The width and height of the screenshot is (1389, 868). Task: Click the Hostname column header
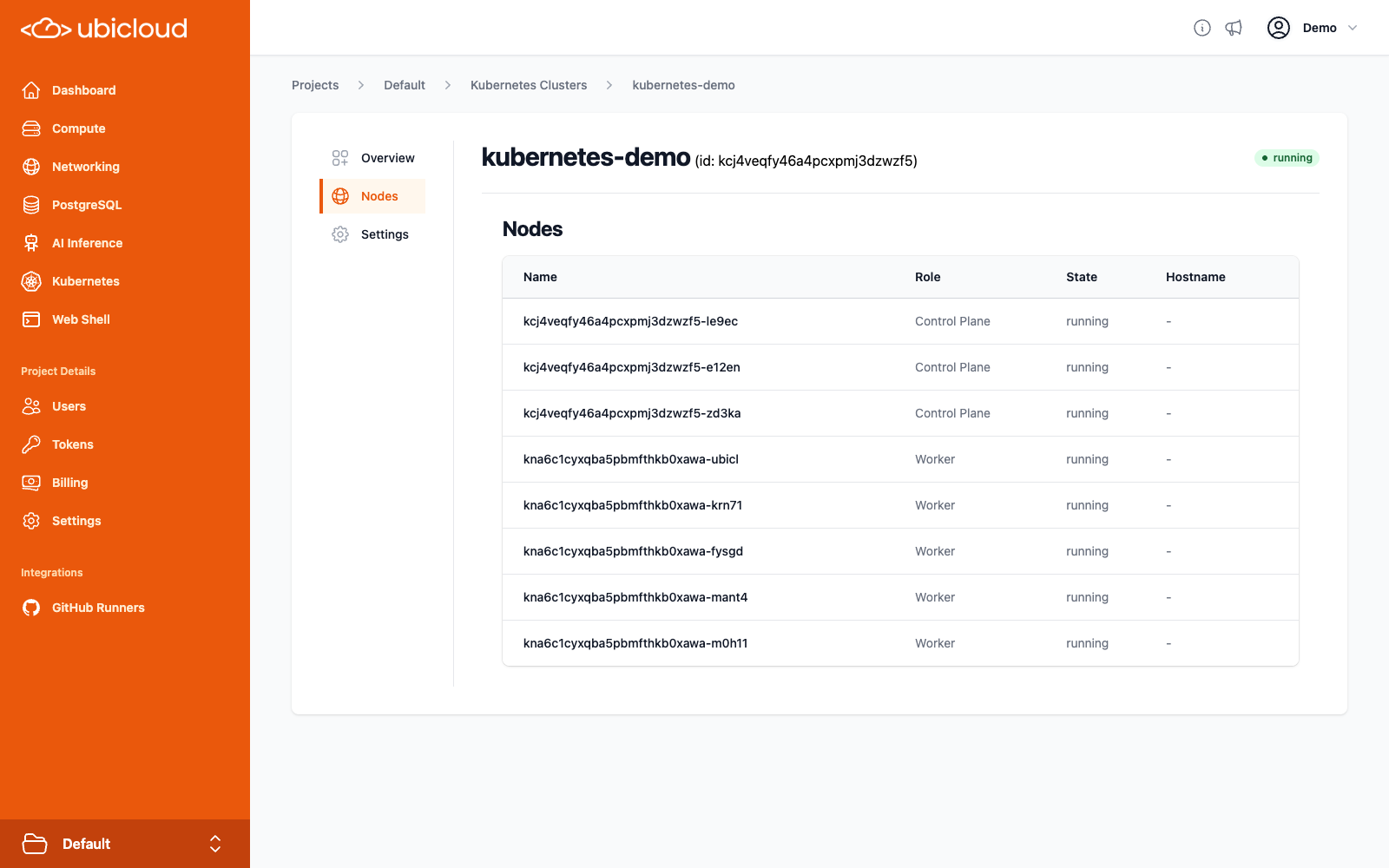[x=1195, y=277]
